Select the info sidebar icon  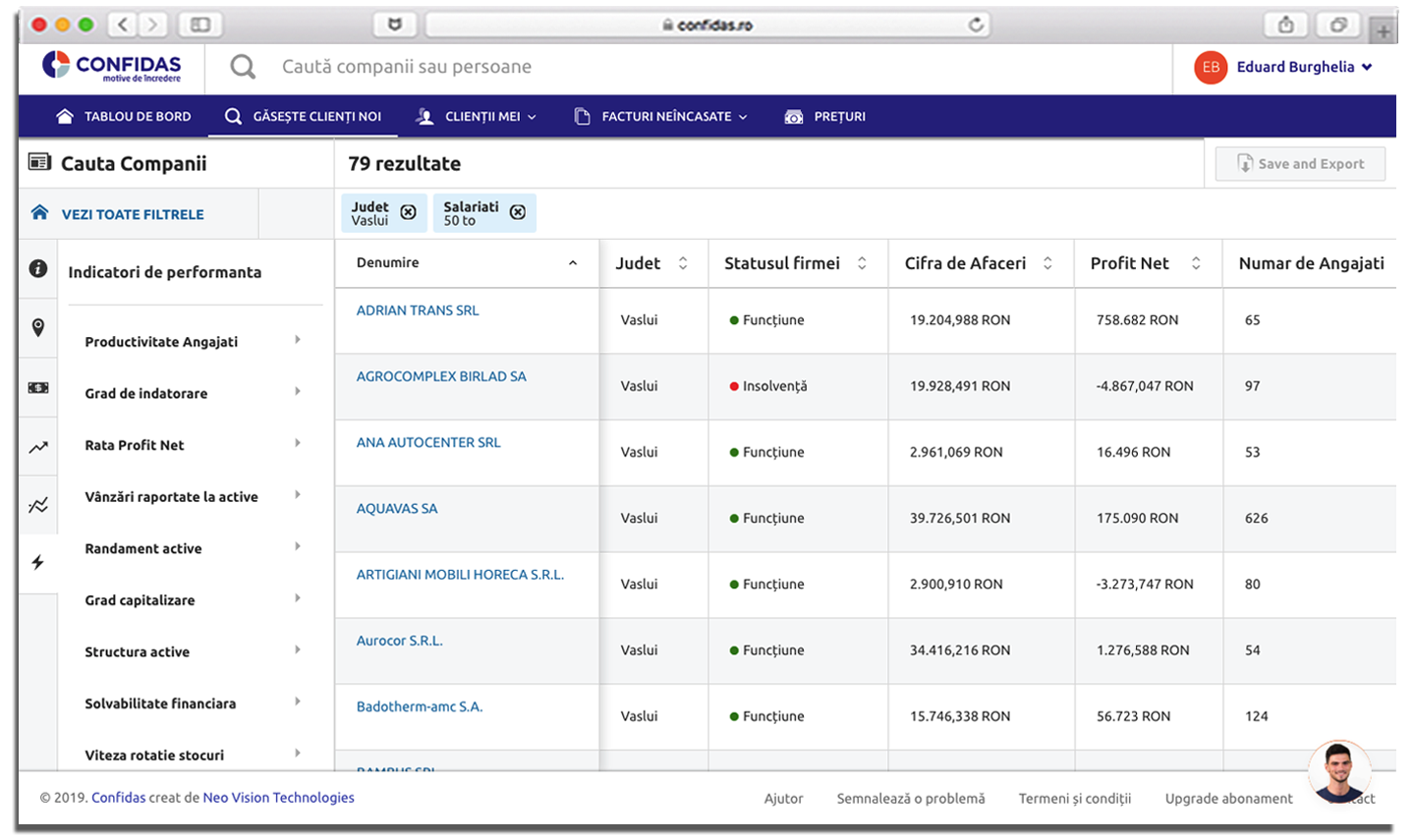[x=38, y=268]
